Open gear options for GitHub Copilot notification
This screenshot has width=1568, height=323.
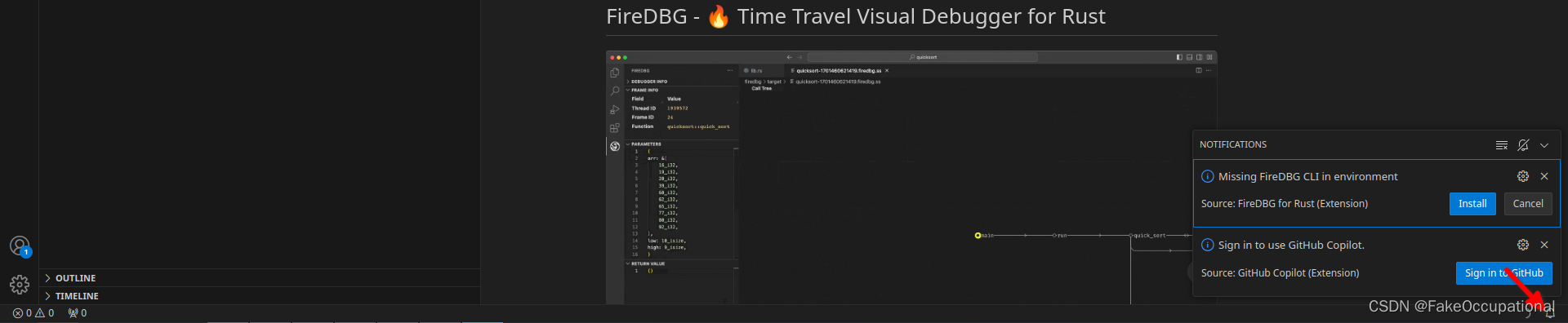click(x=1523, y=245)
